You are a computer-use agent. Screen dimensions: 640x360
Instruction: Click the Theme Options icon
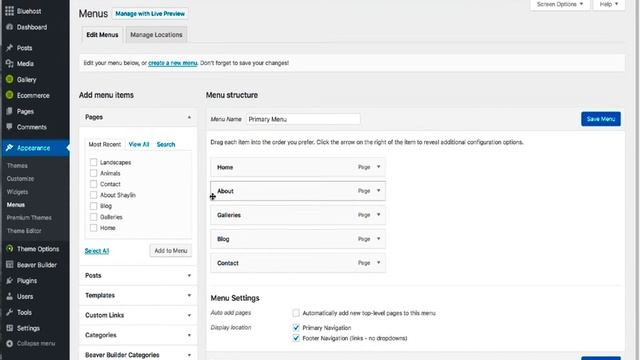pyautogui.click(x=9, y=248)
